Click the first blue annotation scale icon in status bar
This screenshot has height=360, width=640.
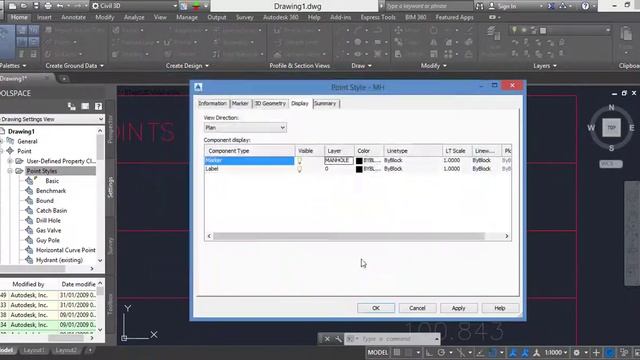513,352
